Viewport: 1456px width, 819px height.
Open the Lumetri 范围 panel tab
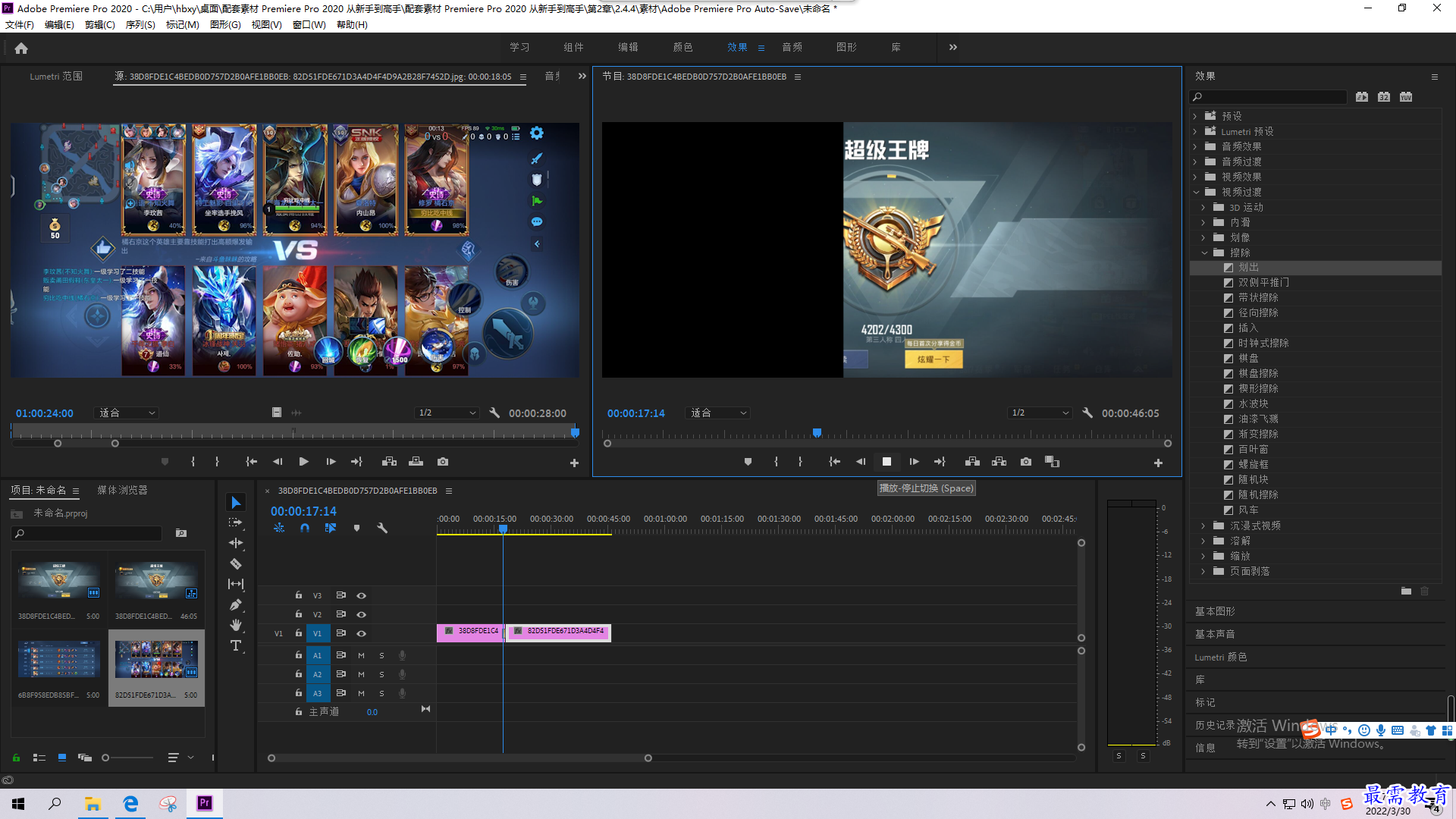click(56, 76)
